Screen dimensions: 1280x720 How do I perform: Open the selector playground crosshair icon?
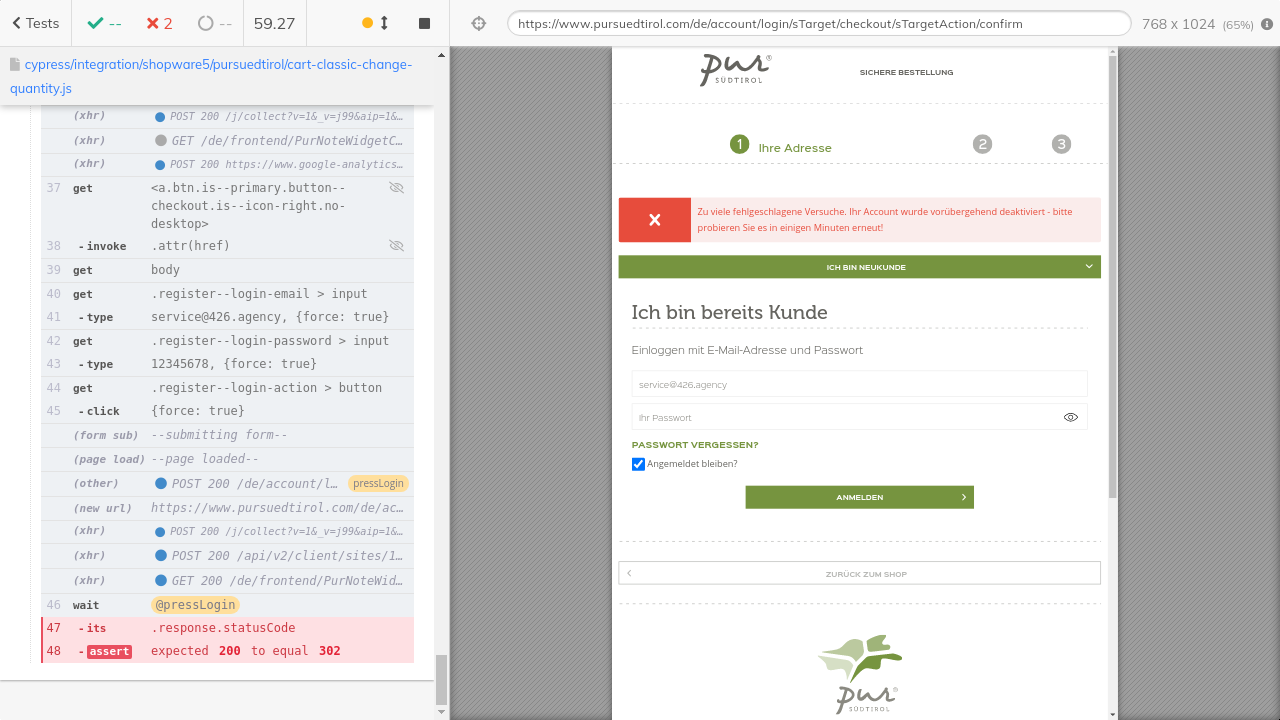click(x=478, y=23)
